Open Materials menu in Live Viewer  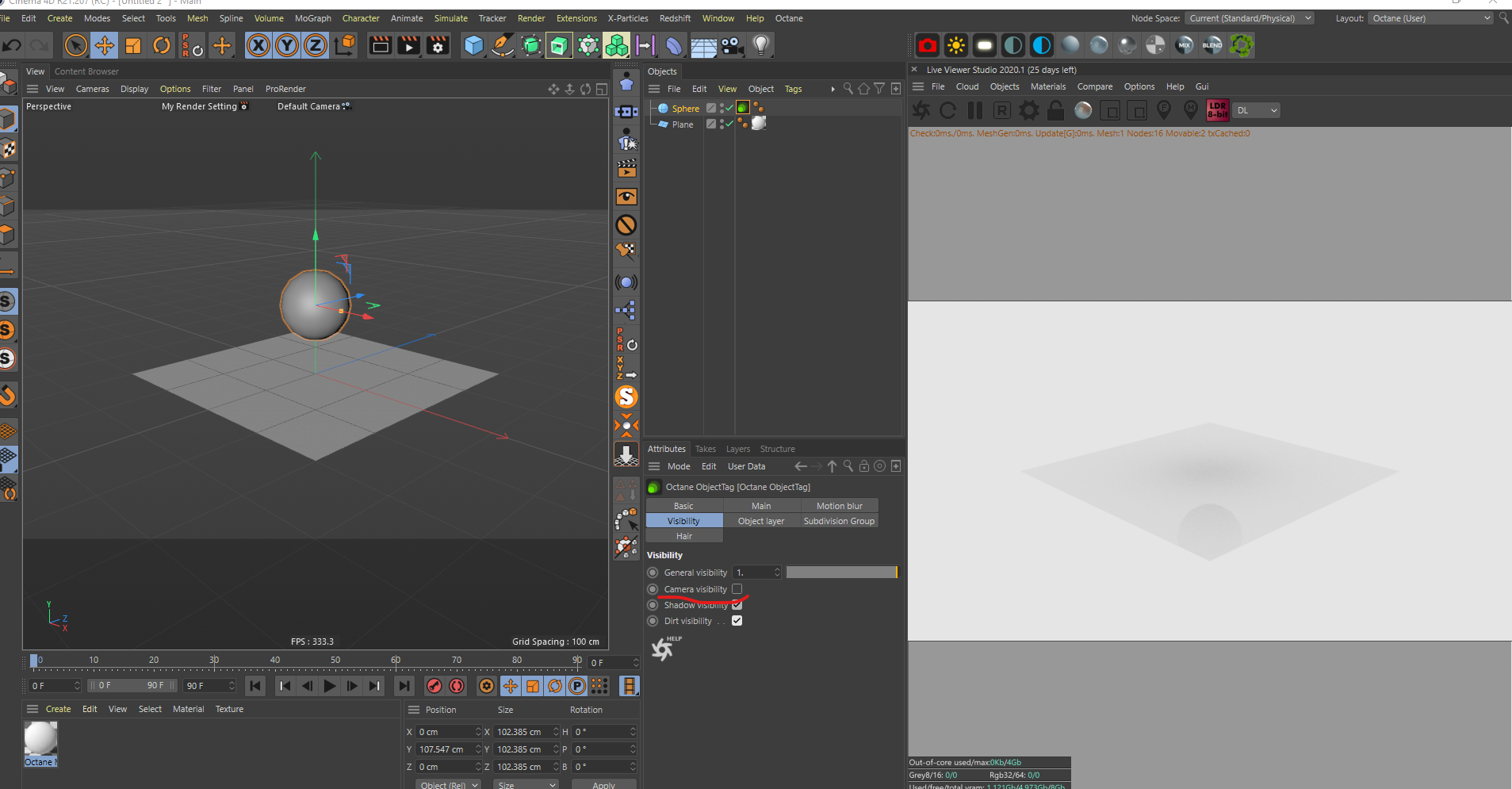(x=1048, y=86)
